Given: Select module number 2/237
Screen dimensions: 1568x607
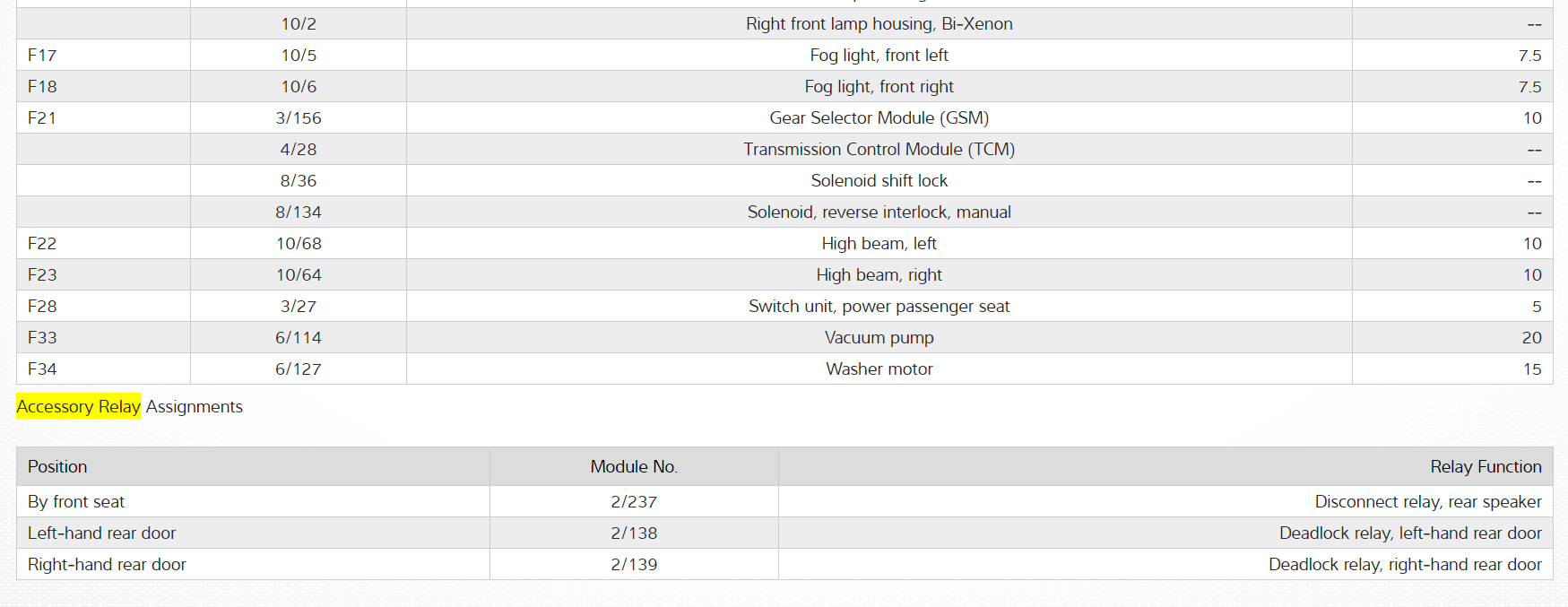Looking at the screenshot, I should pos(634,502).
